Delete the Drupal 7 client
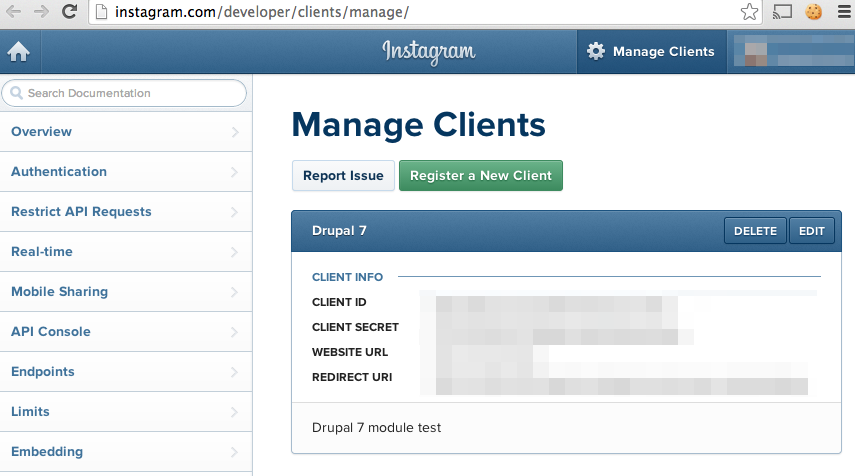Screen dimensions: 855x476 pos(755,231)
